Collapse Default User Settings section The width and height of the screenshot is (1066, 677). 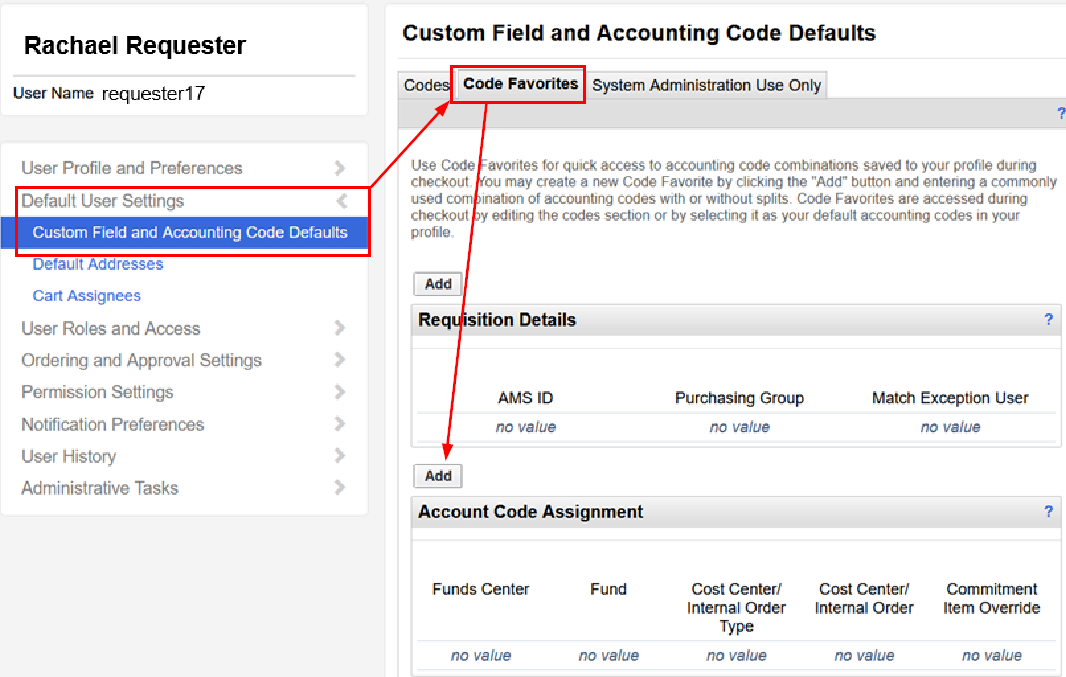click(341, 201)
